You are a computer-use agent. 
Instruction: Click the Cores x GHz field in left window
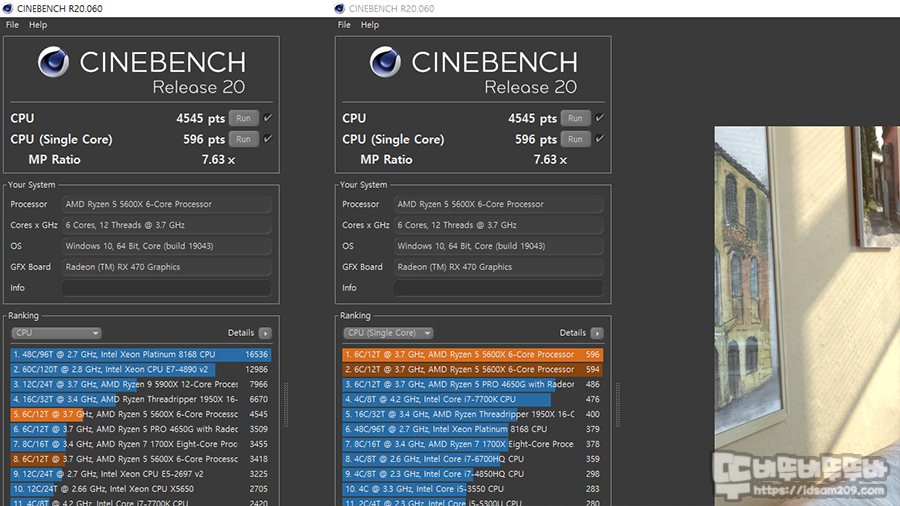[x=166, y=225]
